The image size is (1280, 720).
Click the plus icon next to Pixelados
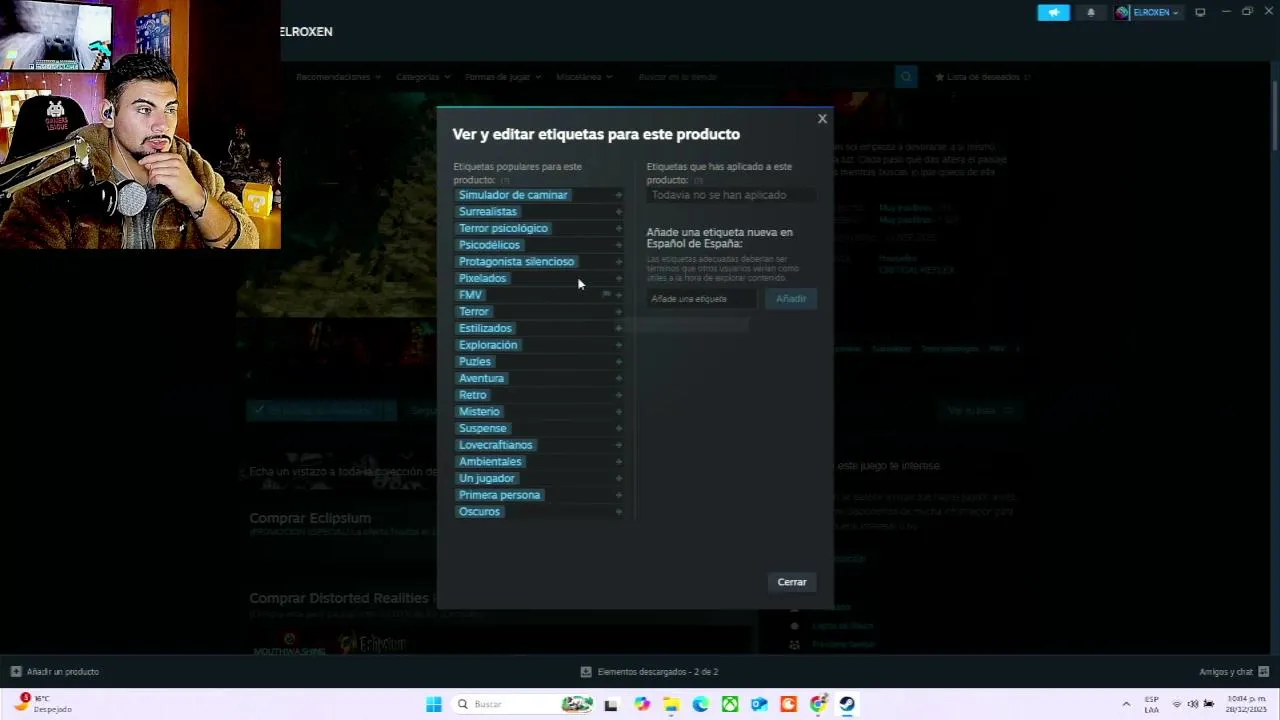tap(619, 278)
